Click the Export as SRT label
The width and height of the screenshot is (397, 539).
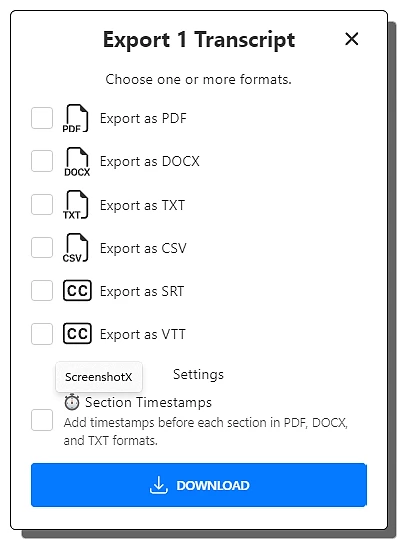click(142, 292)
